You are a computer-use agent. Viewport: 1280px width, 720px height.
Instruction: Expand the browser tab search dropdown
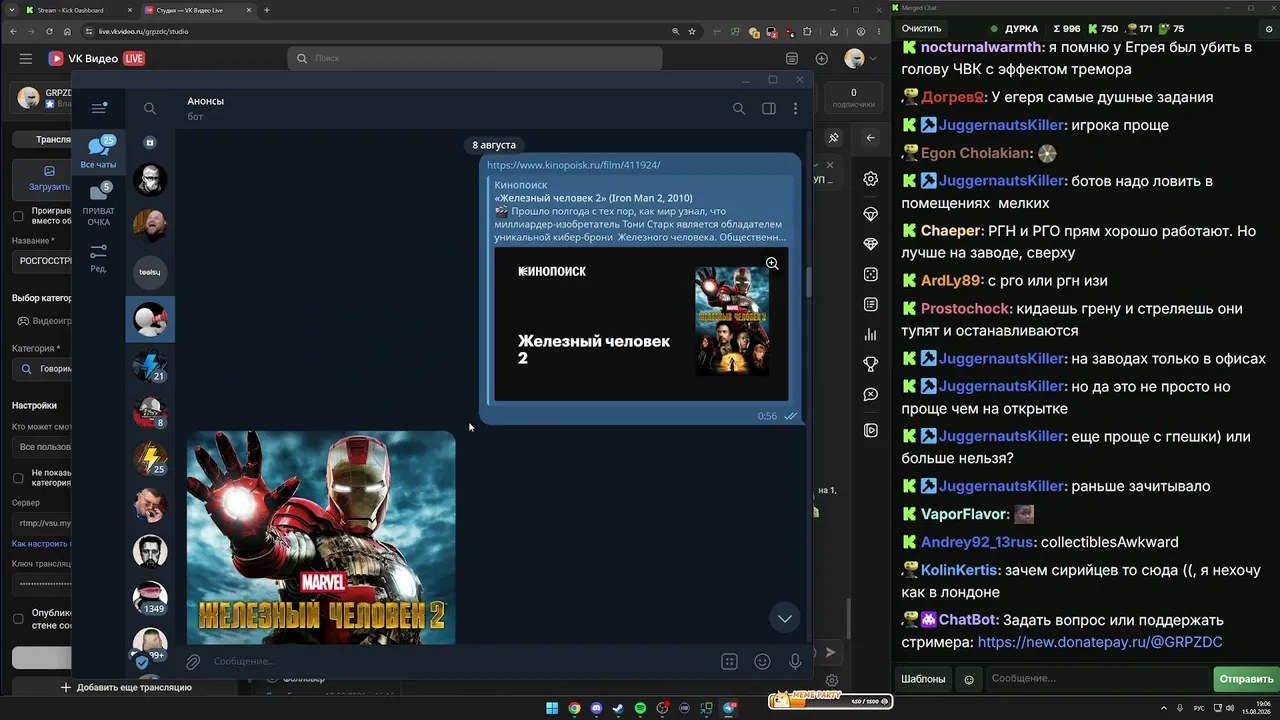[10, 10]
